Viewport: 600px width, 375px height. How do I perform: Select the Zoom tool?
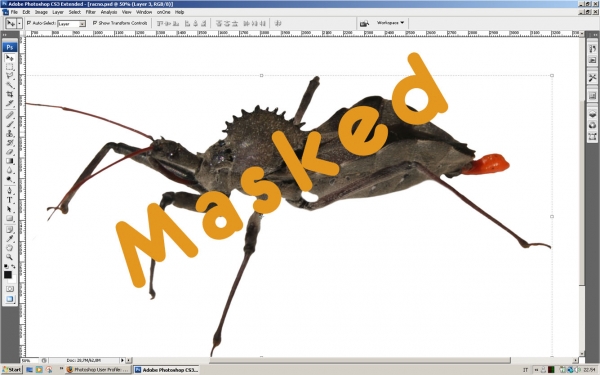(10, 257)
